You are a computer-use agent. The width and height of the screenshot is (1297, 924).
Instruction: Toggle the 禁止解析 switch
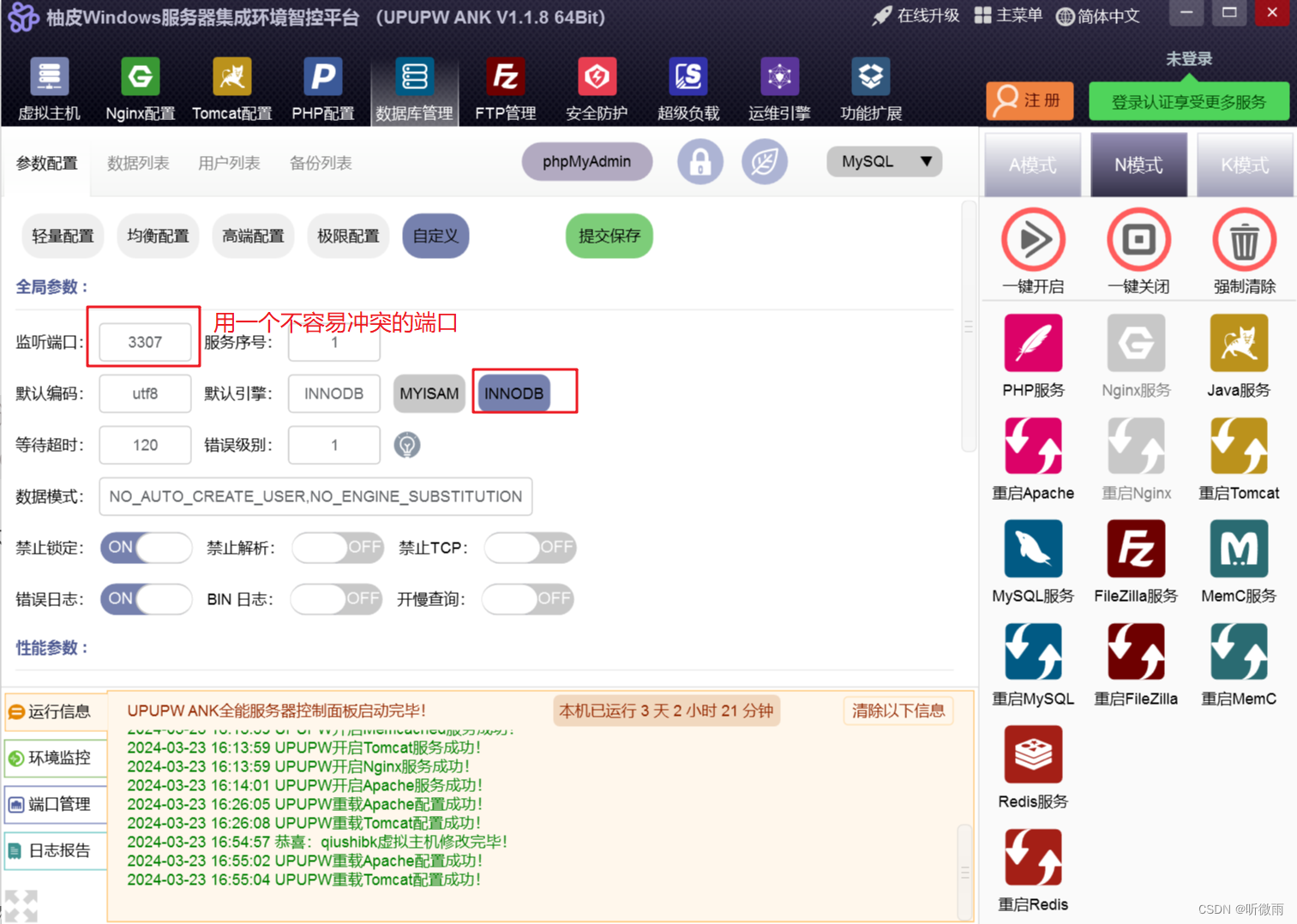338,547
